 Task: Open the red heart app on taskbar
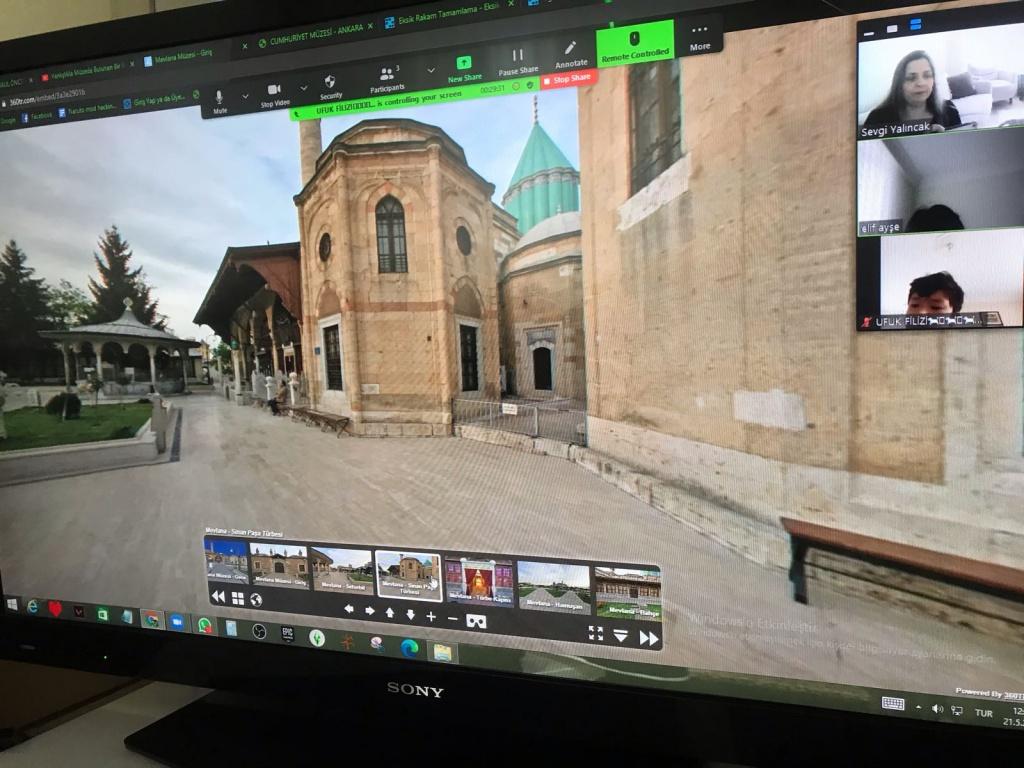[55, 609]
